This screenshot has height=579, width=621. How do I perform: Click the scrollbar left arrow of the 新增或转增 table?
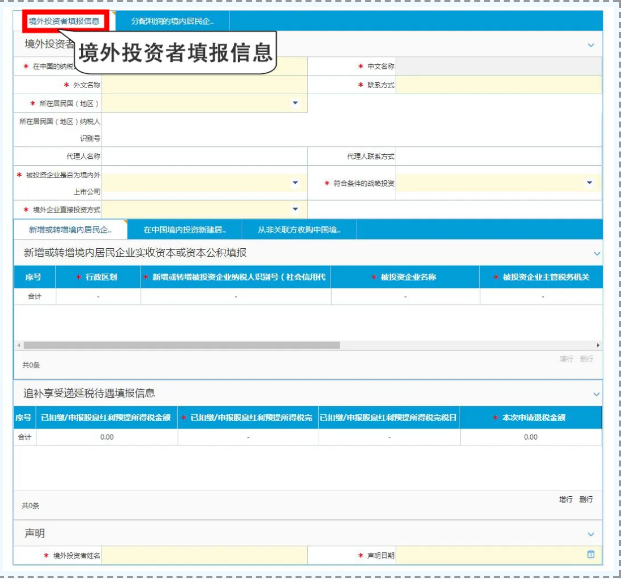(19, 345)
